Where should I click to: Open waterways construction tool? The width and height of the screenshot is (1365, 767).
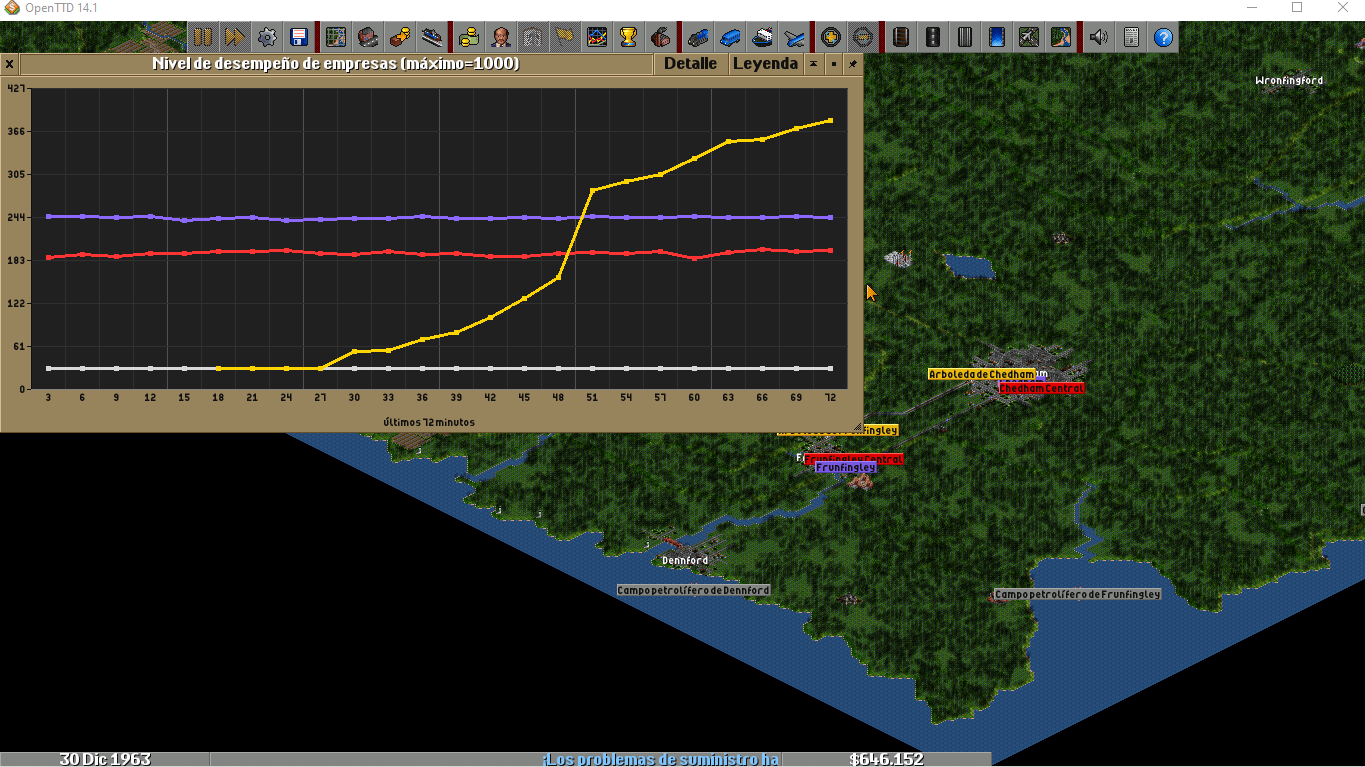996,38
